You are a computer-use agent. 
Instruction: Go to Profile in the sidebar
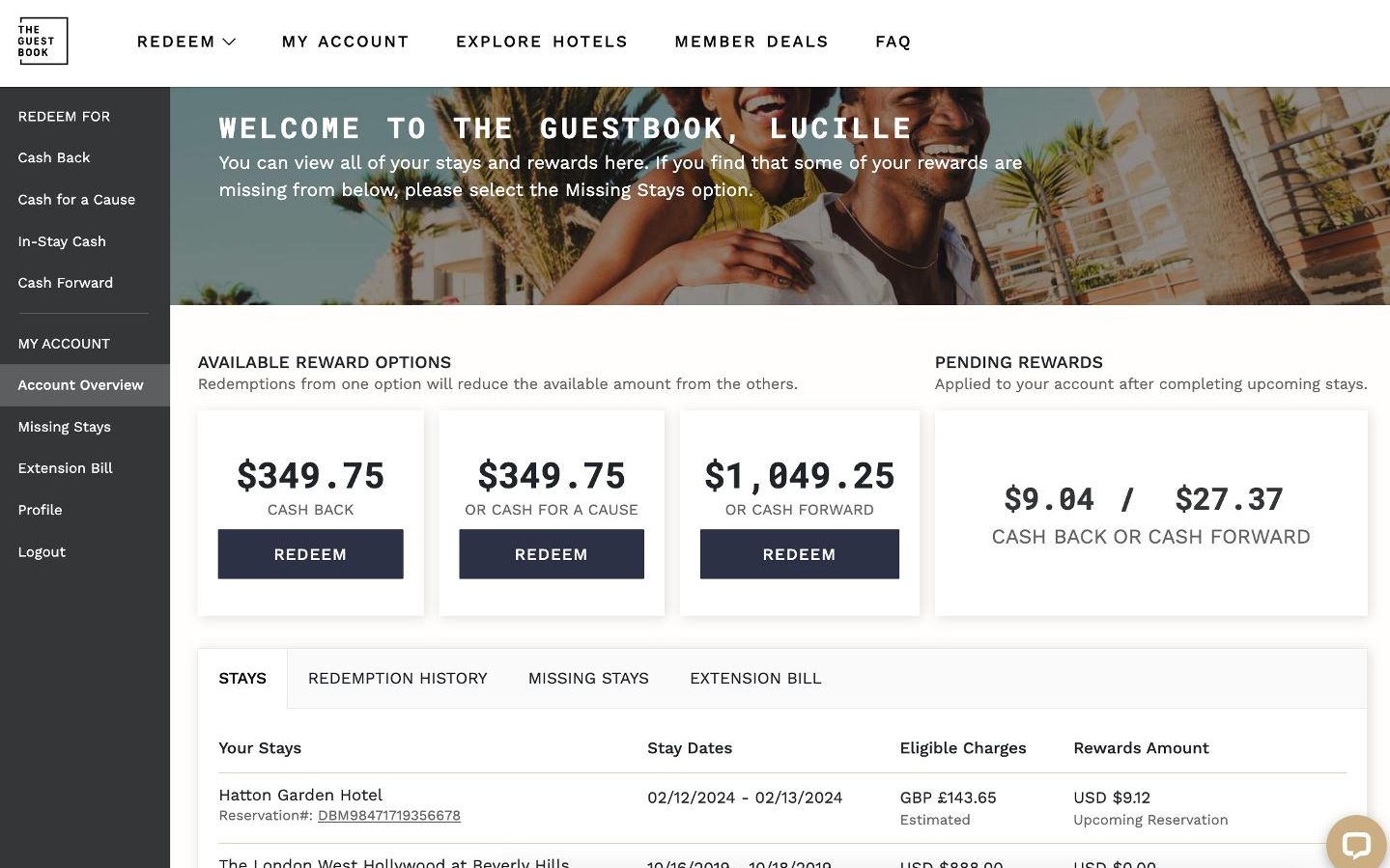40,510
